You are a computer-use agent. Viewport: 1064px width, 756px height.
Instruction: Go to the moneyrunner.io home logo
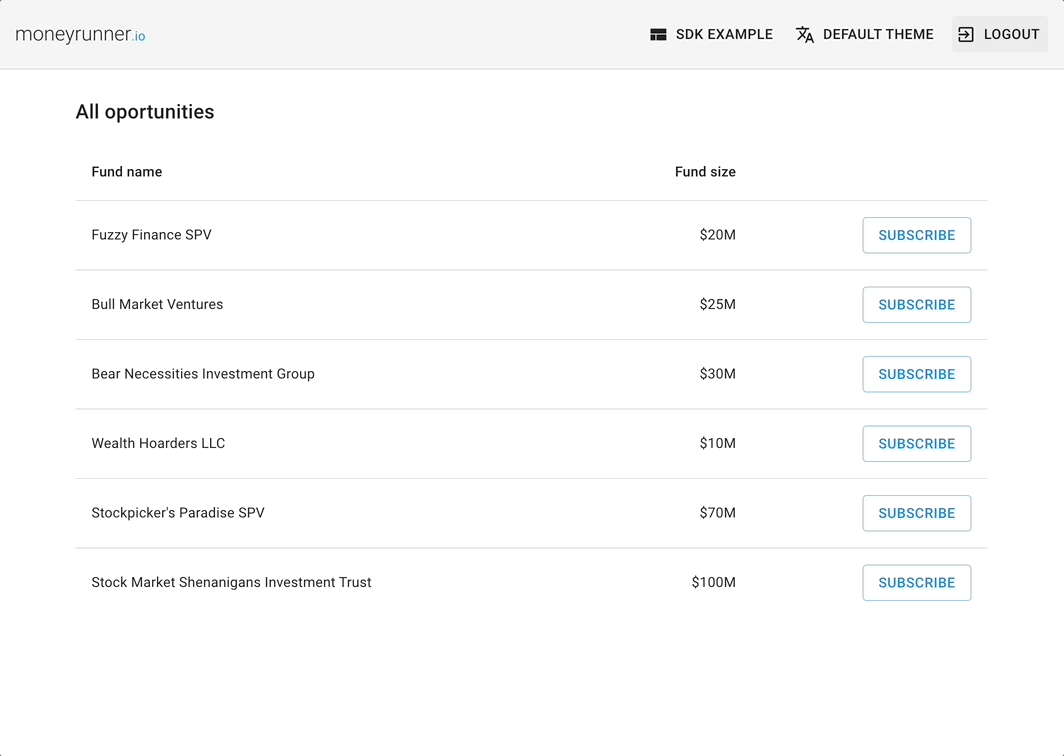pos(80,35)
